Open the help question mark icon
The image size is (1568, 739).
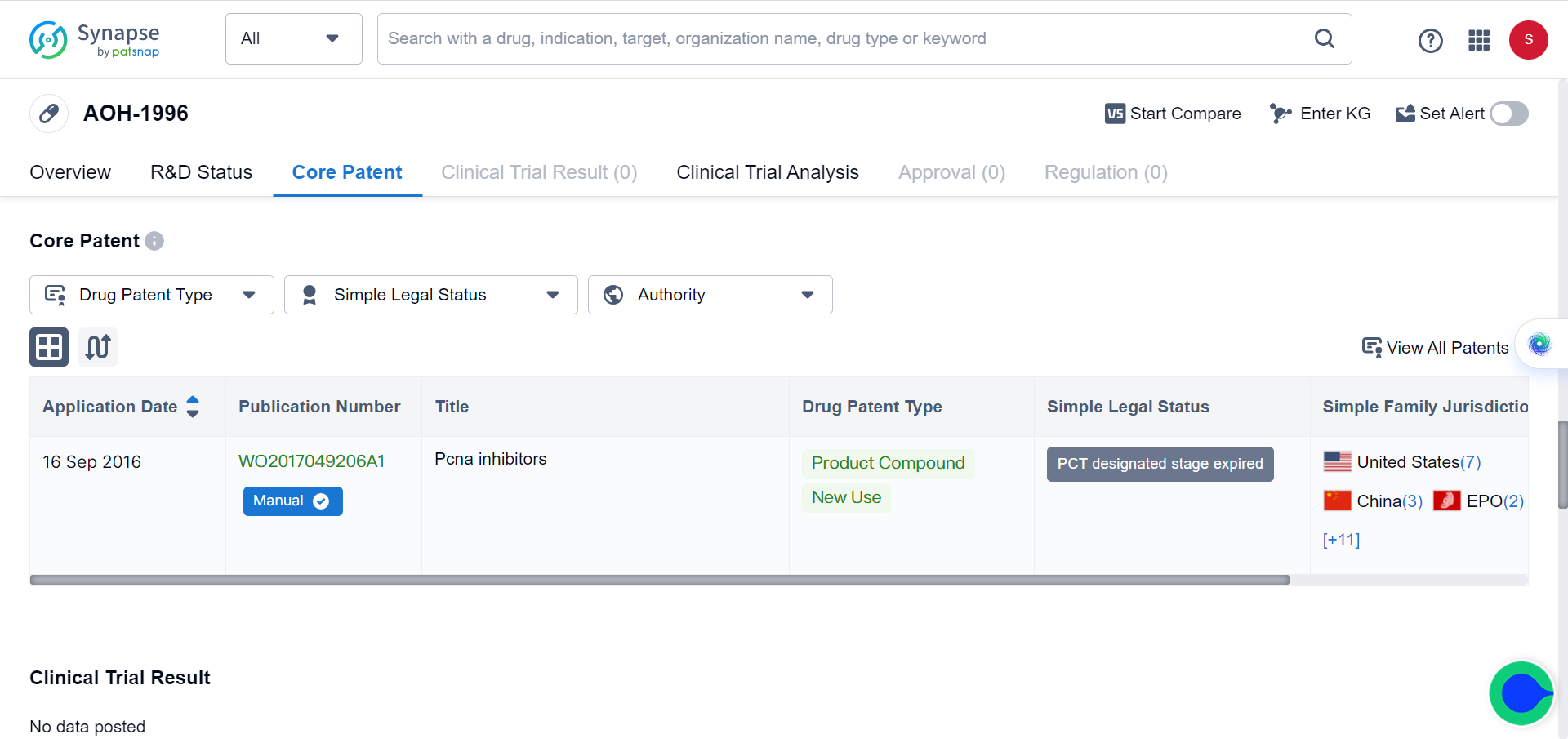point(1430,40)
